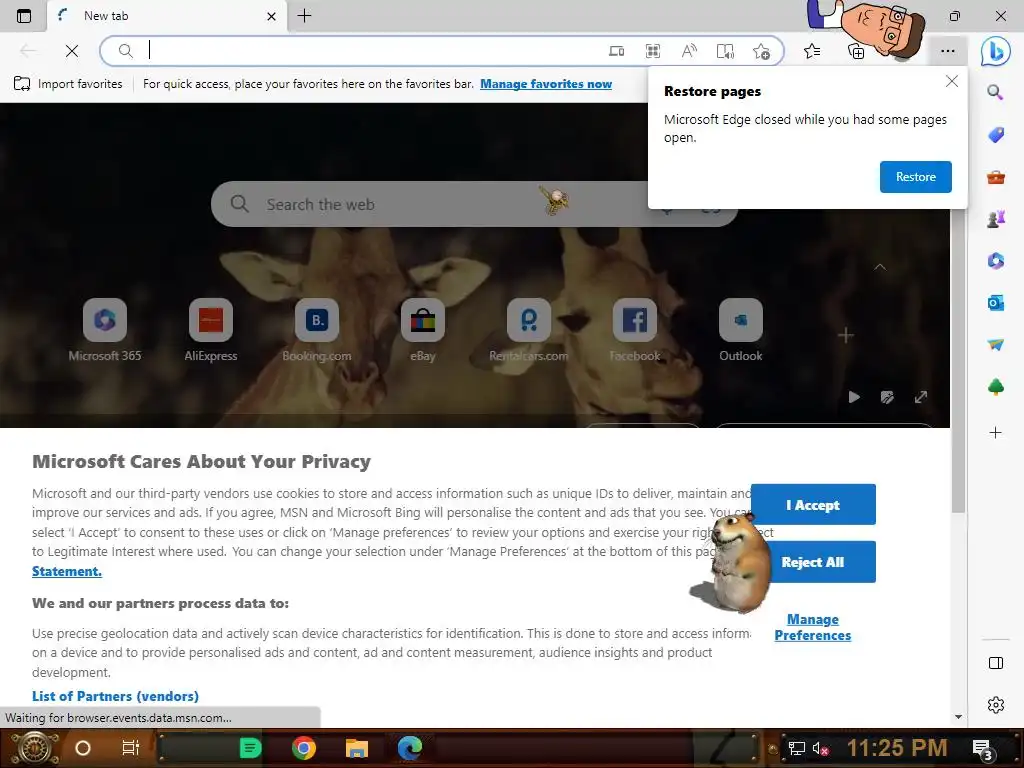Add a new quick link site
1024x768 pixels.
846,336
